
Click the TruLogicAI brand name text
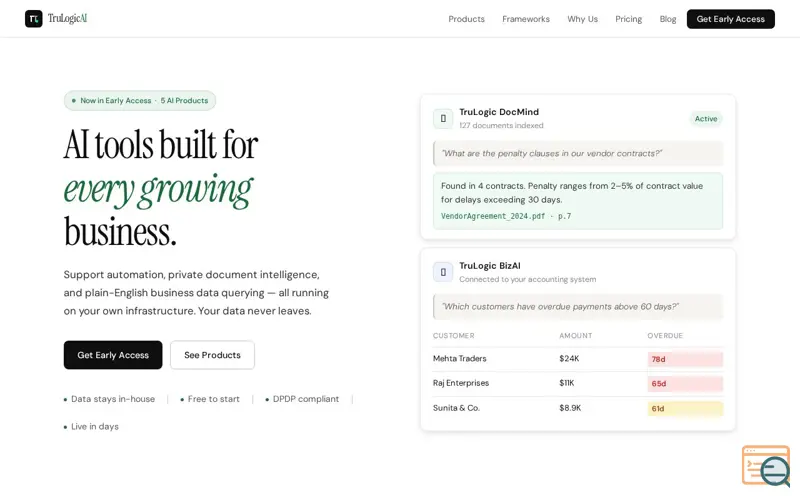tap(67, 19)
